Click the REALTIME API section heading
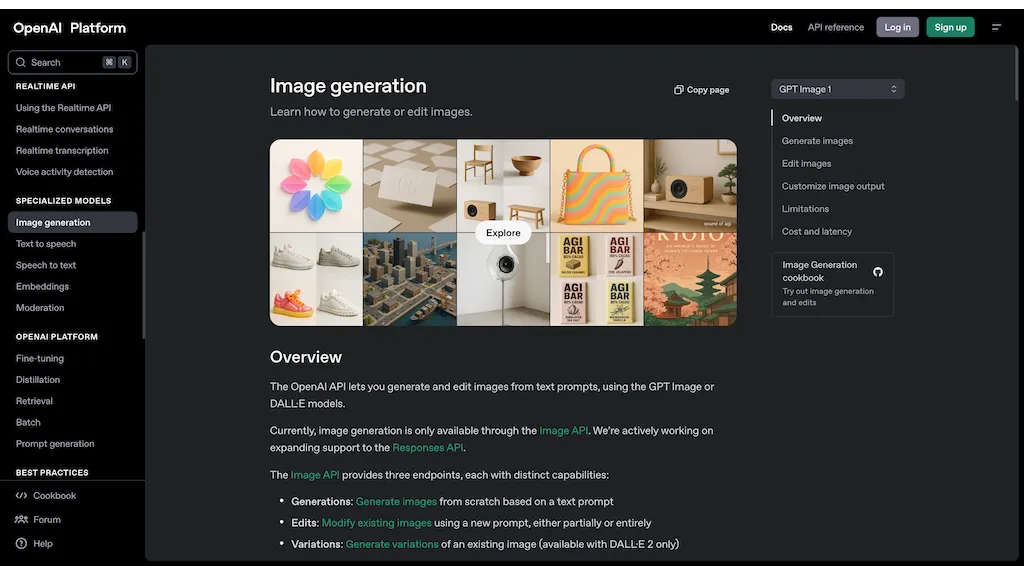 (x=45, y=86)
